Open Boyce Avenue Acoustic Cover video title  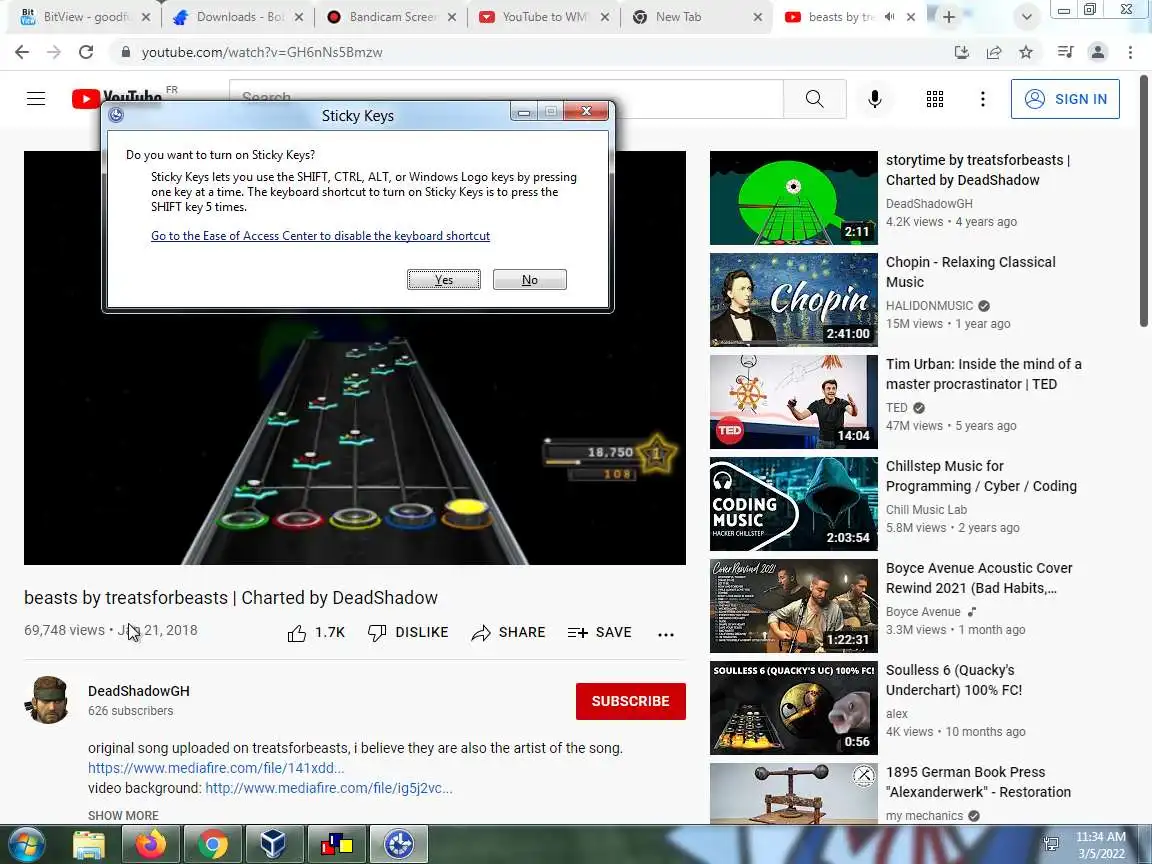pos(979,578)
